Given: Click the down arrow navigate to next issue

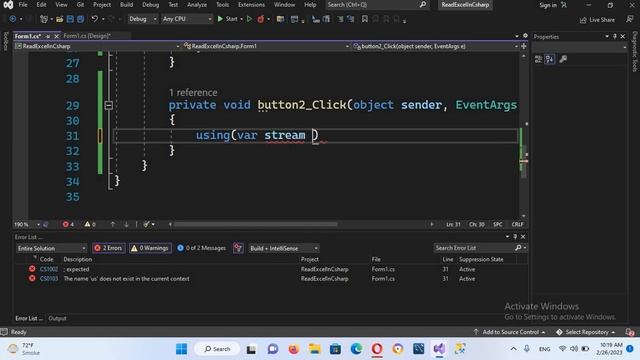Looking at the screenshot, I should pyautogui.click(x=126, y=224).
